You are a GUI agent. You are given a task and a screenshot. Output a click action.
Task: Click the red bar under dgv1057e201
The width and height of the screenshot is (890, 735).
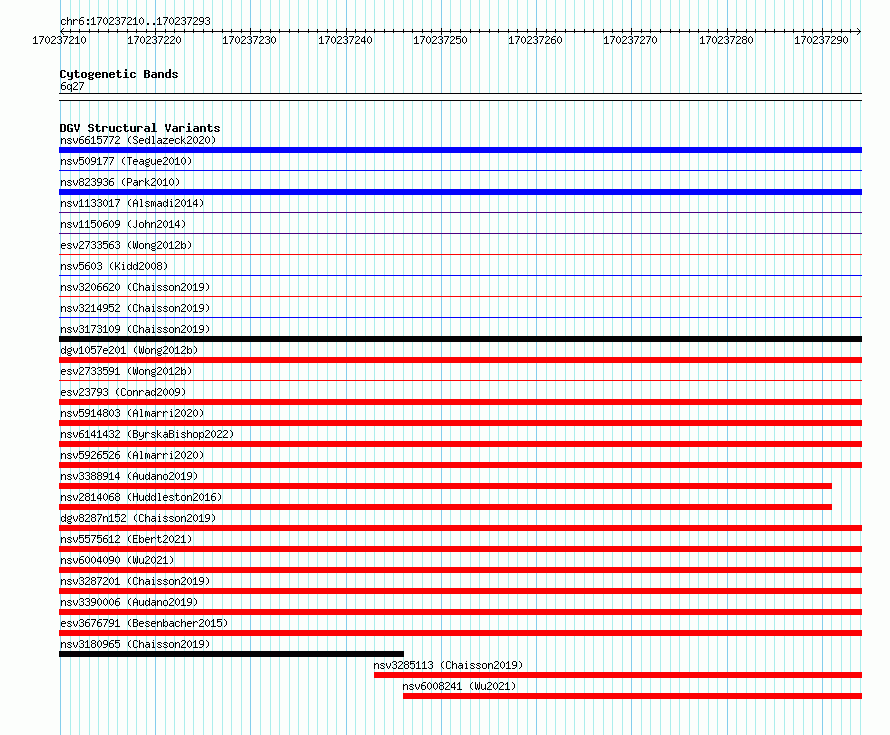pos(460,360)
